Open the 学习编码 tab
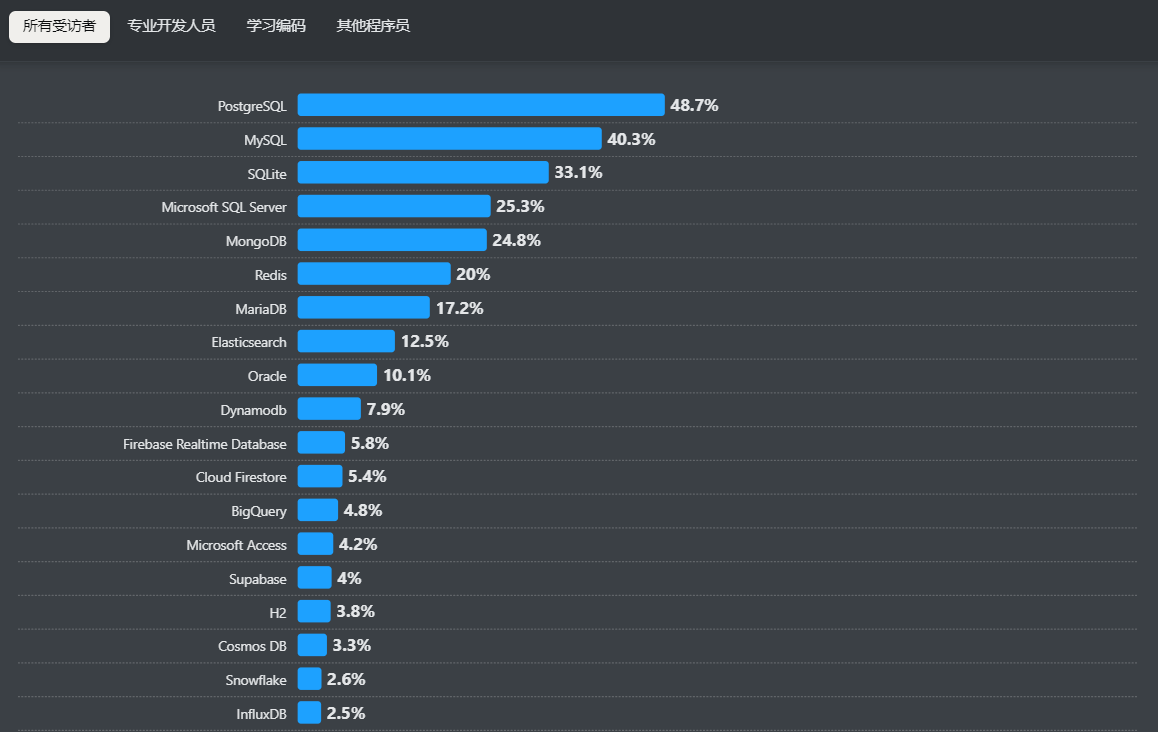The height and width of the screenshot is (732, 1158). coord(276,27)
